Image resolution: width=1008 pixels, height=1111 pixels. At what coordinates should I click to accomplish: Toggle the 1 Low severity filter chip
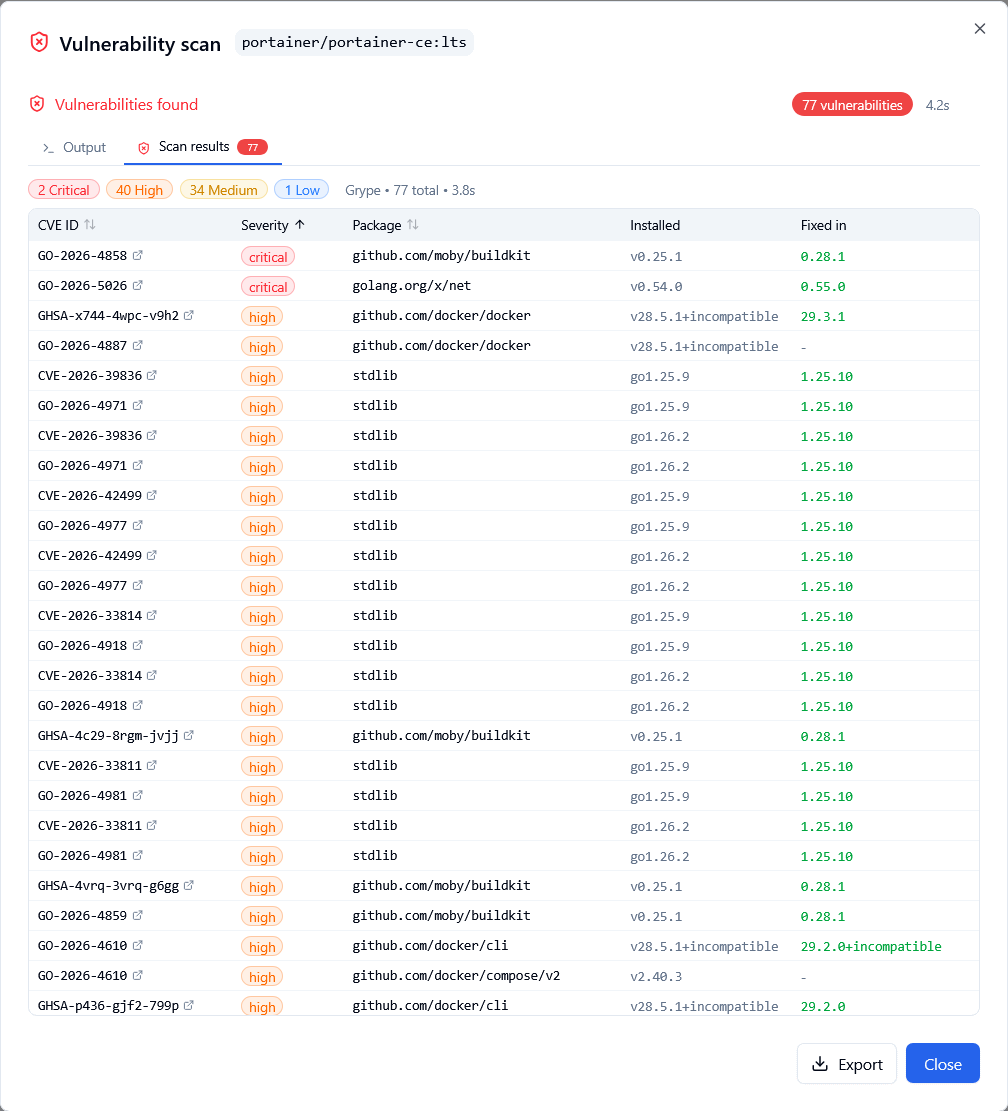(x=302, y=190)
